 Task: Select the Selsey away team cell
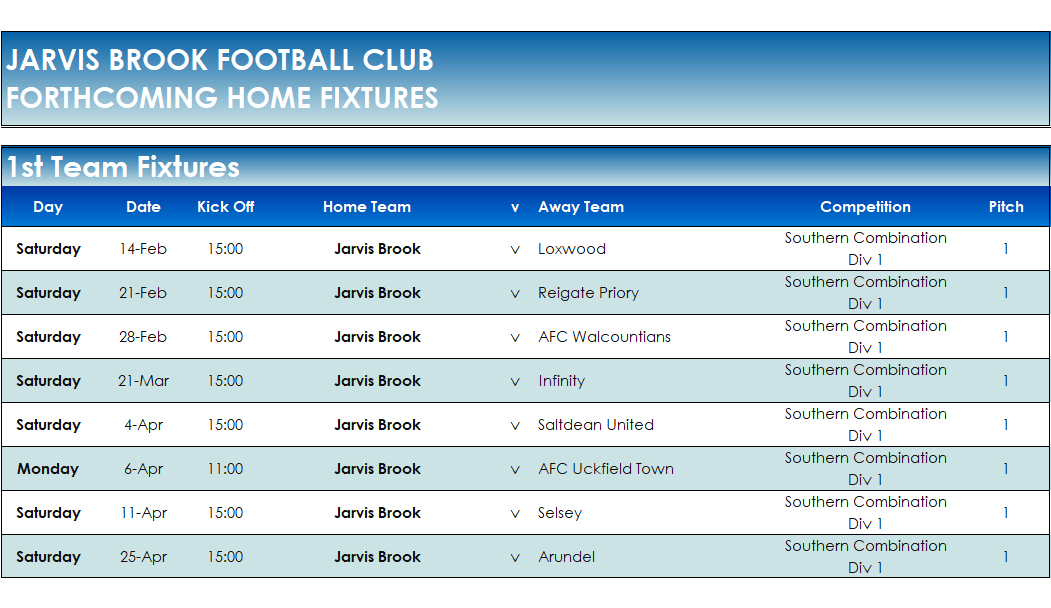tap(560, 513)
